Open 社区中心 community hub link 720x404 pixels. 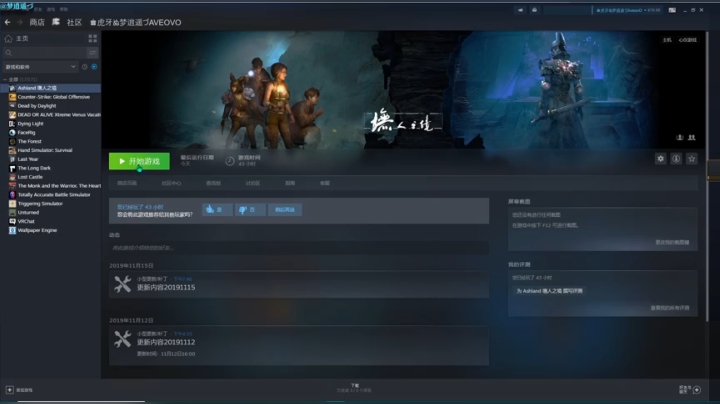tap(171, 183)
